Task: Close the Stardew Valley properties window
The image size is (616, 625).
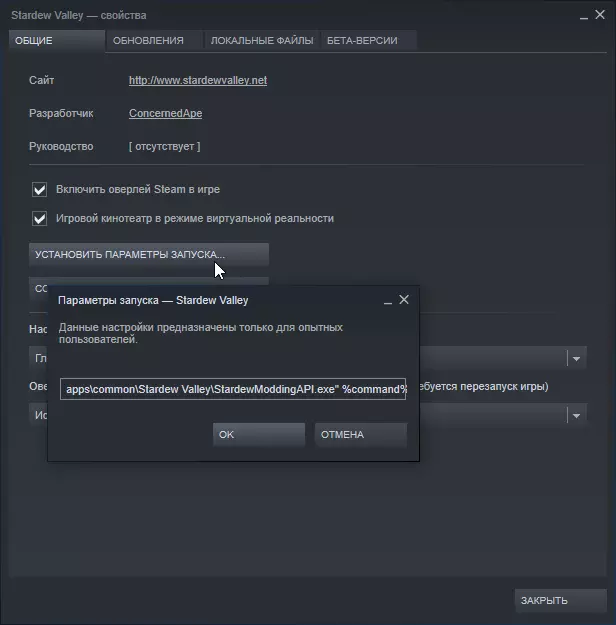Action: (600, 15)
